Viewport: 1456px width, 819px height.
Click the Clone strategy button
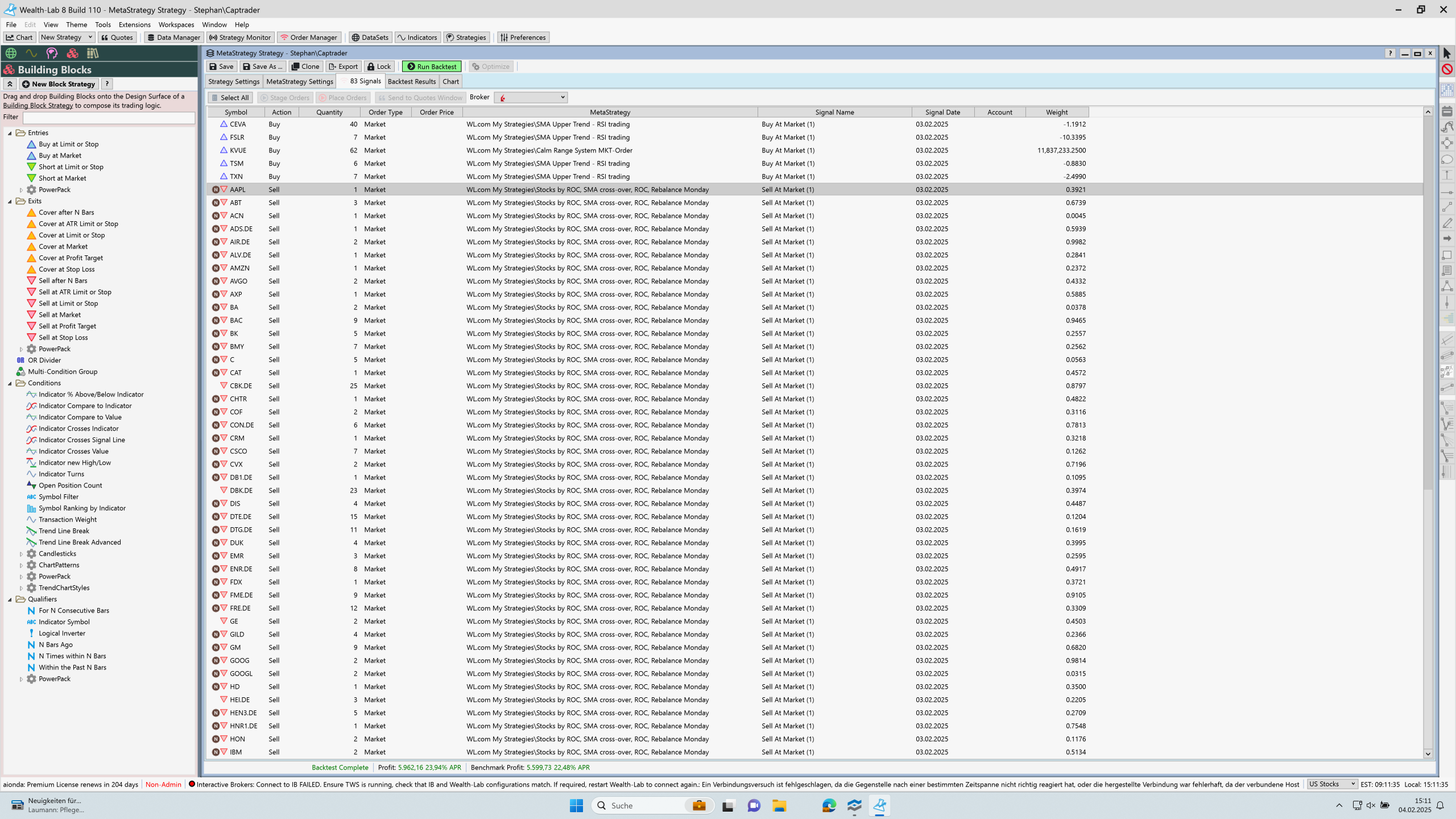click(305, 67)
